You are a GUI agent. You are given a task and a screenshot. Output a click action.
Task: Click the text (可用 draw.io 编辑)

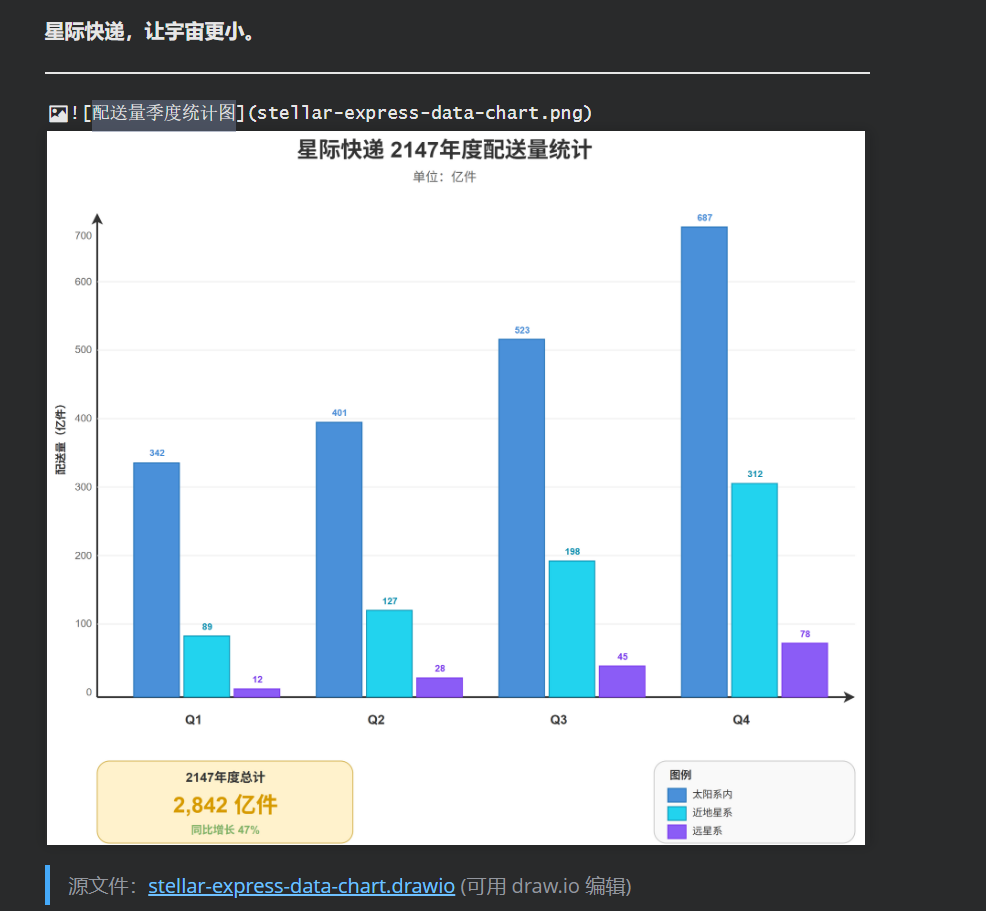pyautogui.click(x=546, y=886)
